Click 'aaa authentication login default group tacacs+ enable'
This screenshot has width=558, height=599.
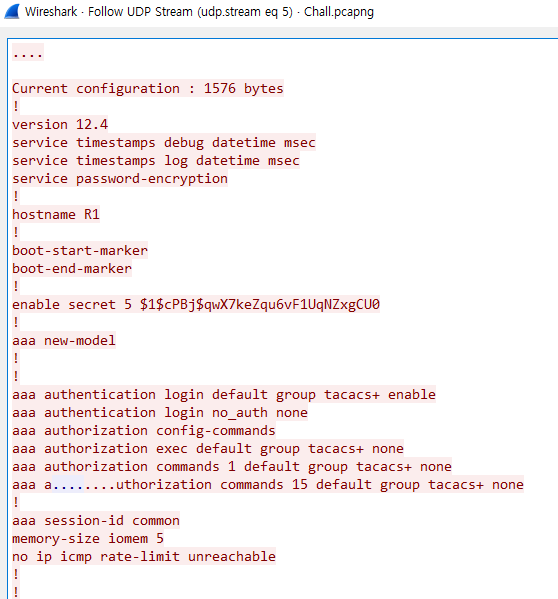pyautogui.click(x=224, y=395)
